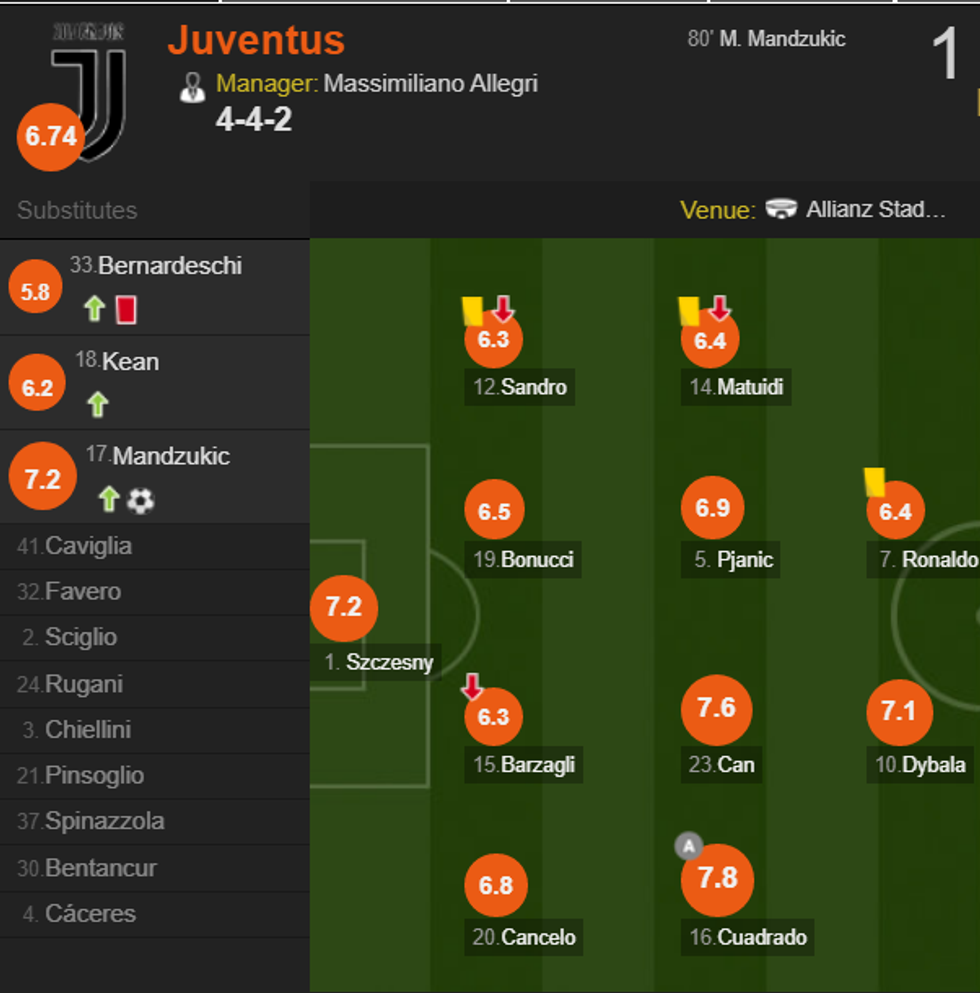Click the team rating badge 6.74

click(x=50, y=137)
